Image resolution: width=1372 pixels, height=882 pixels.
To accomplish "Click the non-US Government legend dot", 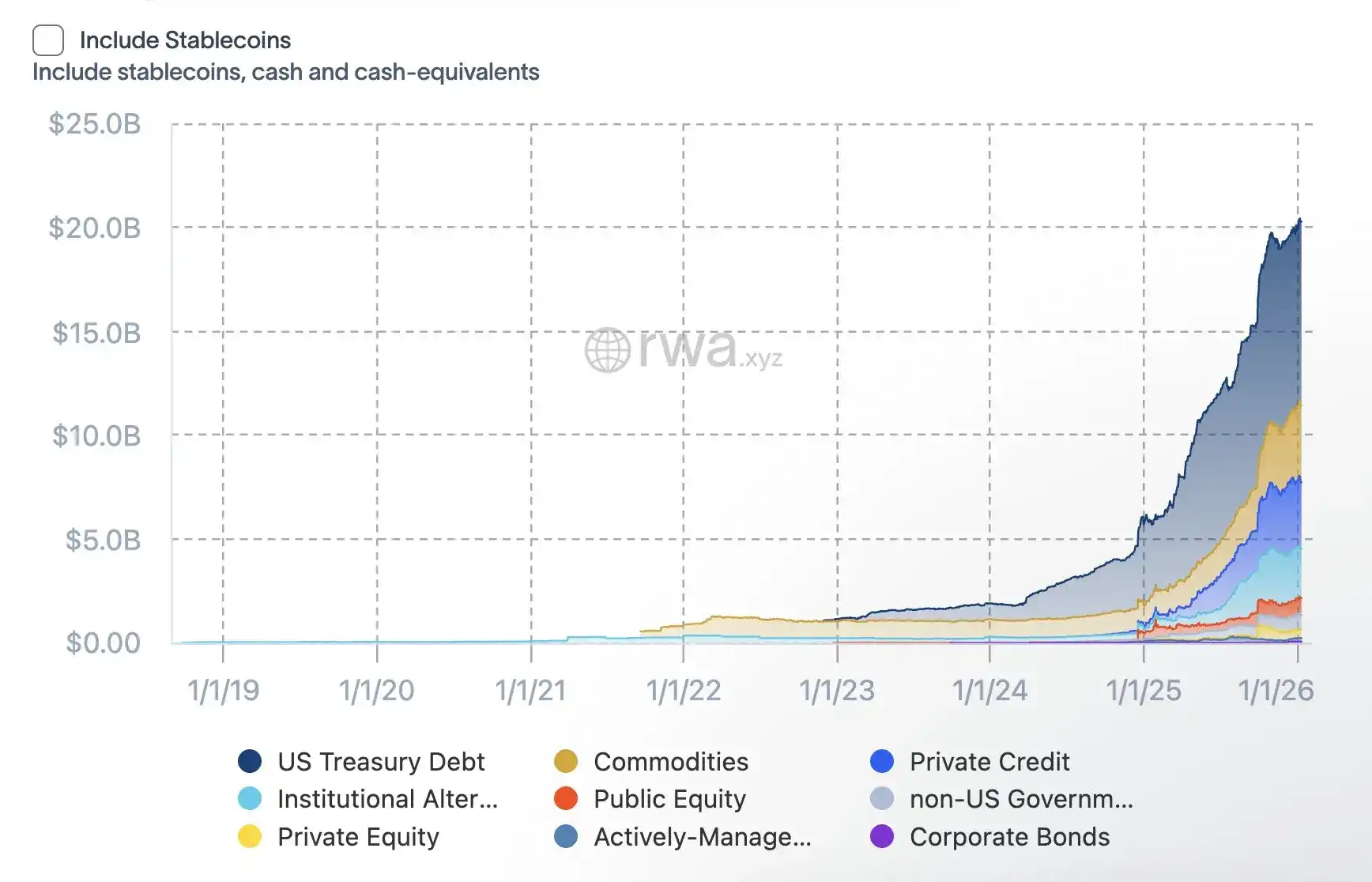I will tap(882, 798).
